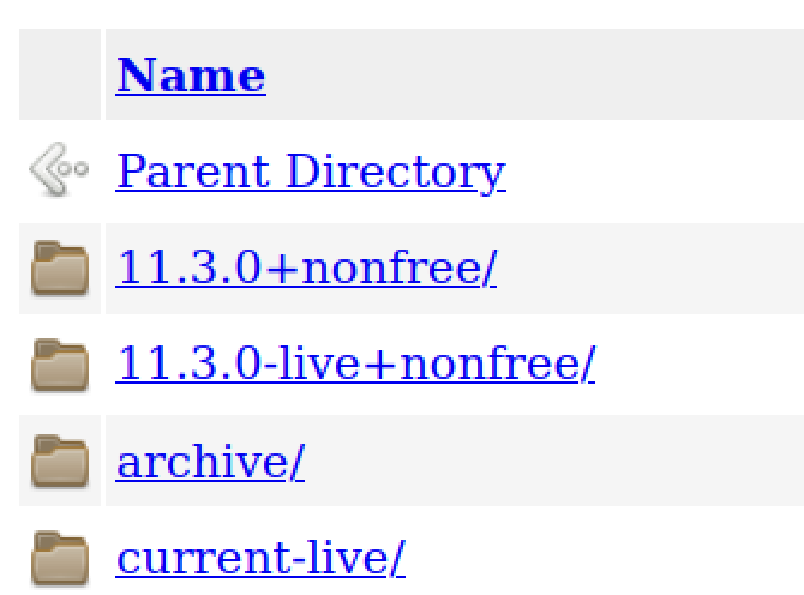Open the current-live/ directory link
Image resolution: width=804 pixels, height=595 pixels.
coord(260,558)
